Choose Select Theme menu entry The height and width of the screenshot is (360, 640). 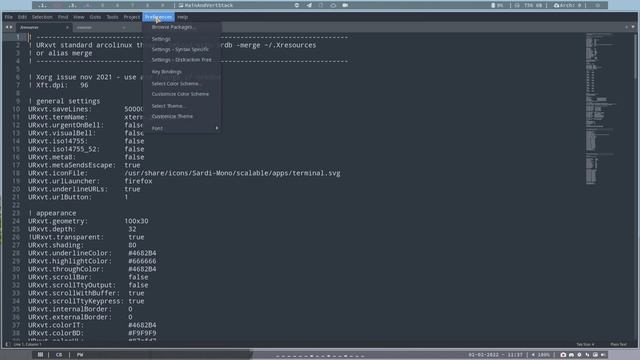[x=168, y=106]
